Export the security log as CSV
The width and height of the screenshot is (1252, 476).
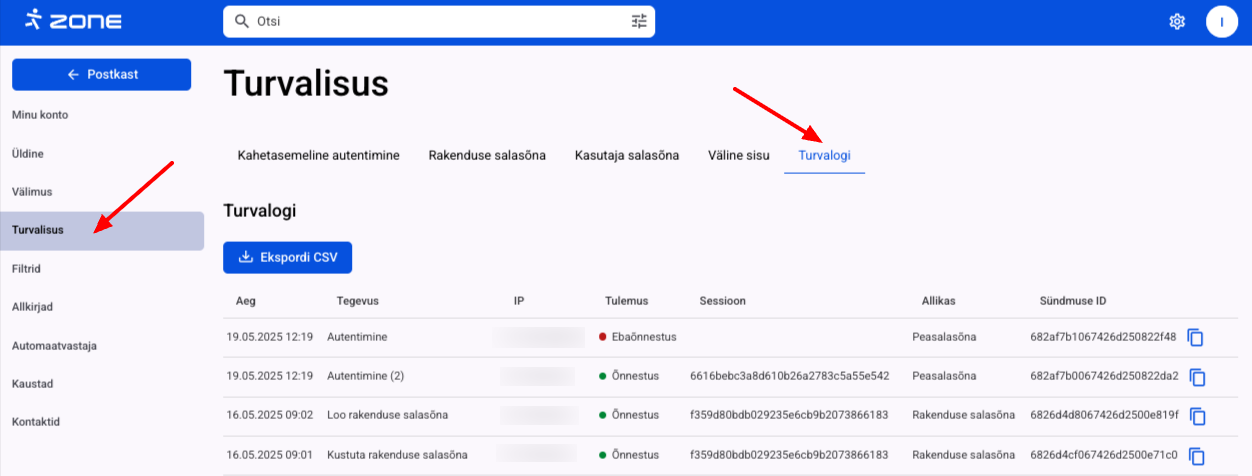[287, 257]
